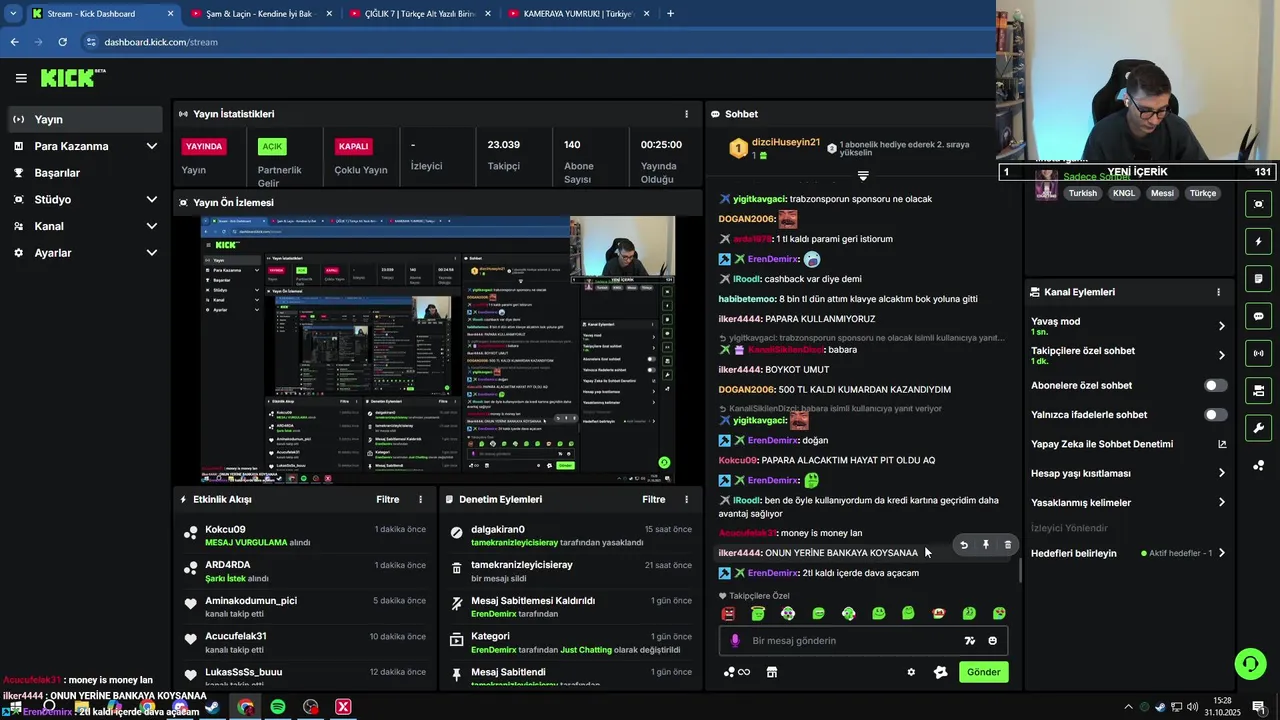Viewport: 1280px width, 720px height.
Task: Reload the browser page
Action: [62, 42]
